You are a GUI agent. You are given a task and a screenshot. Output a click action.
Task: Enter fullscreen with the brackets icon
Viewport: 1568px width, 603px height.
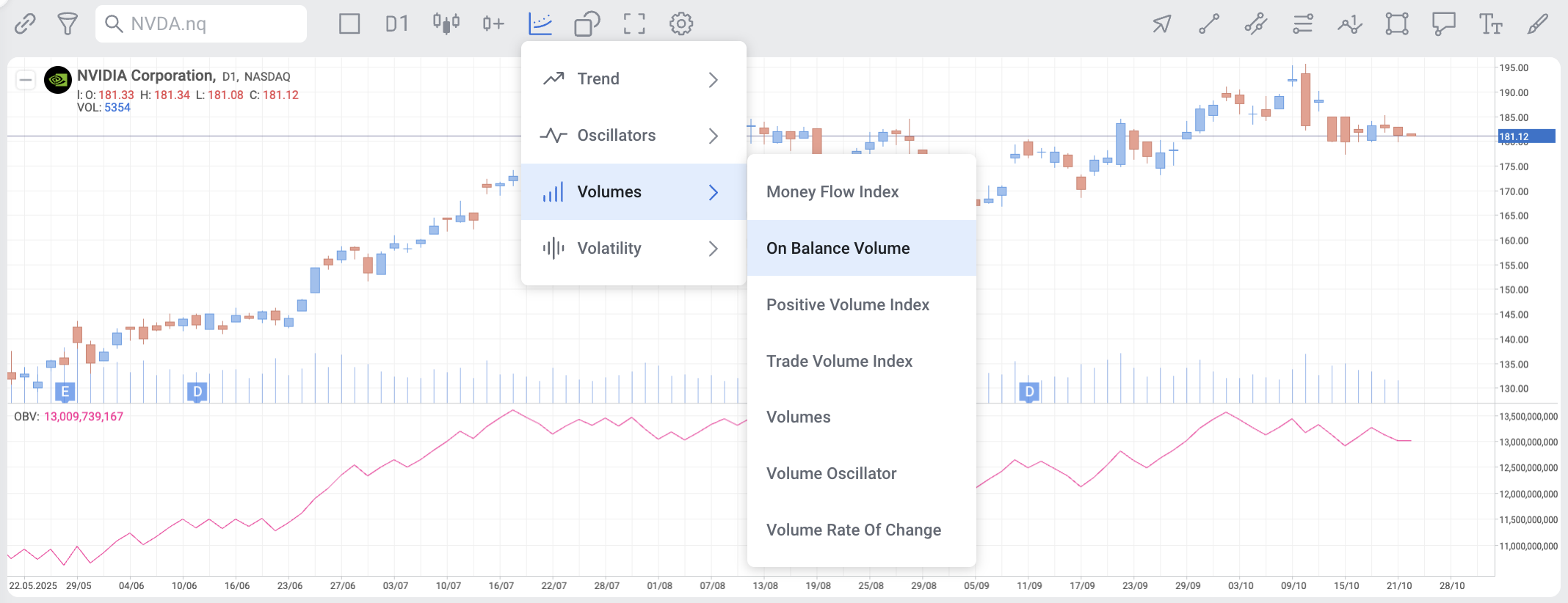coord(634,24)
